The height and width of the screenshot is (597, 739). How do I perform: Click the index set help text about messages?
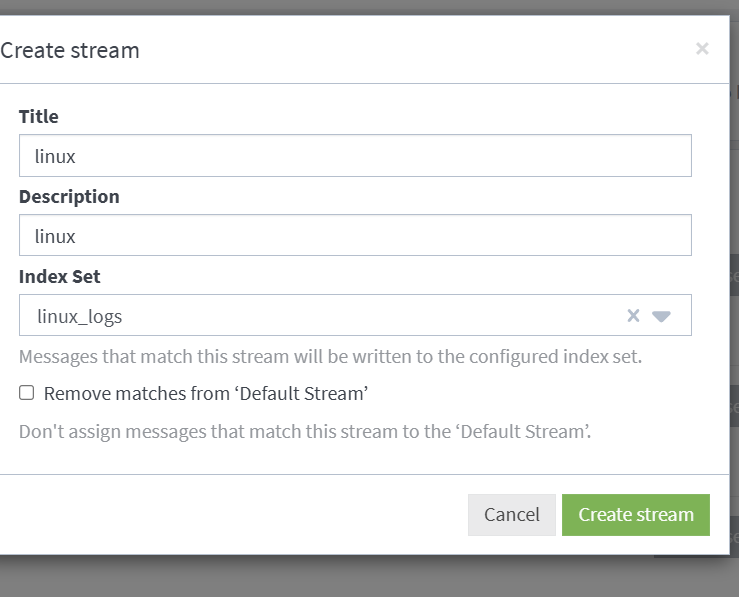(x=330, y=357)
